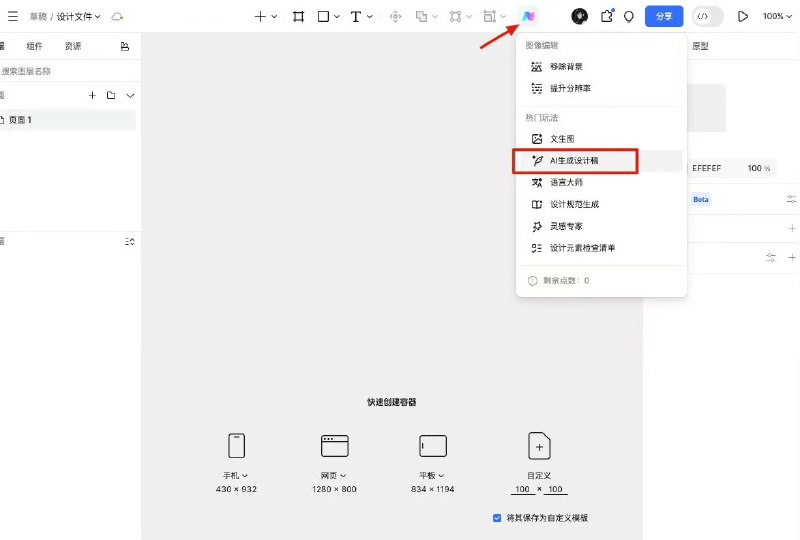Click the custom height field 100
800x540 pixels.
coord(555,489)
